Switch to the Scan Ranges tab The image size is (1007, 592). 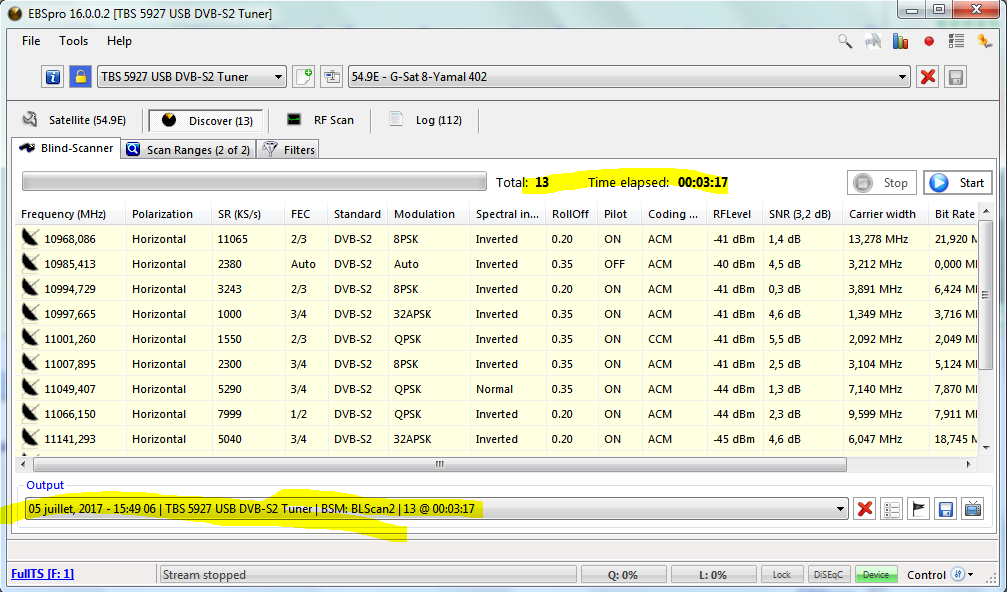(185, 150)
